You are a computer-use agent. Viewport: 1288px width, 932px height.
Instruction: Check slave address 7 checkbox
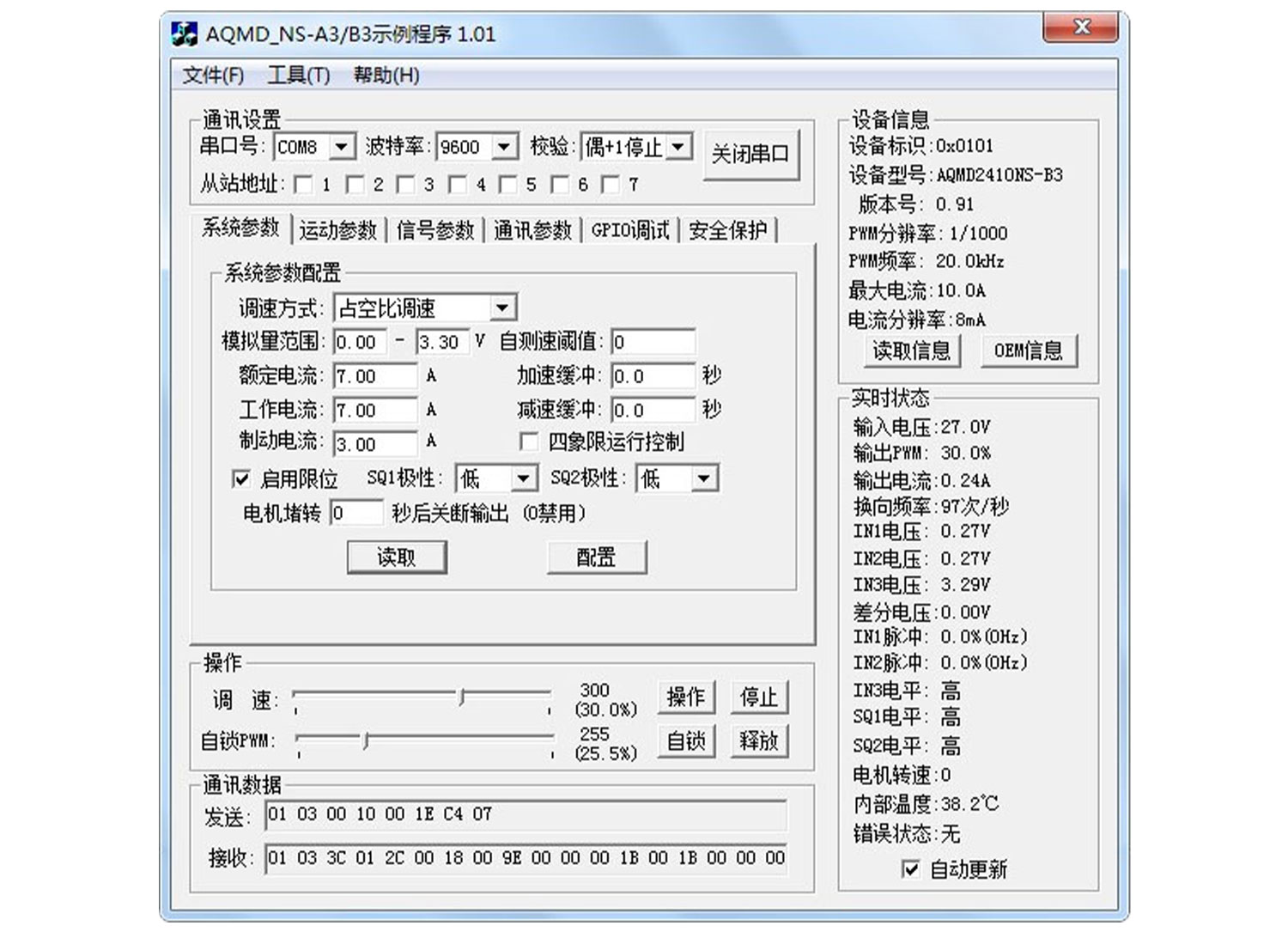(611, 184)
